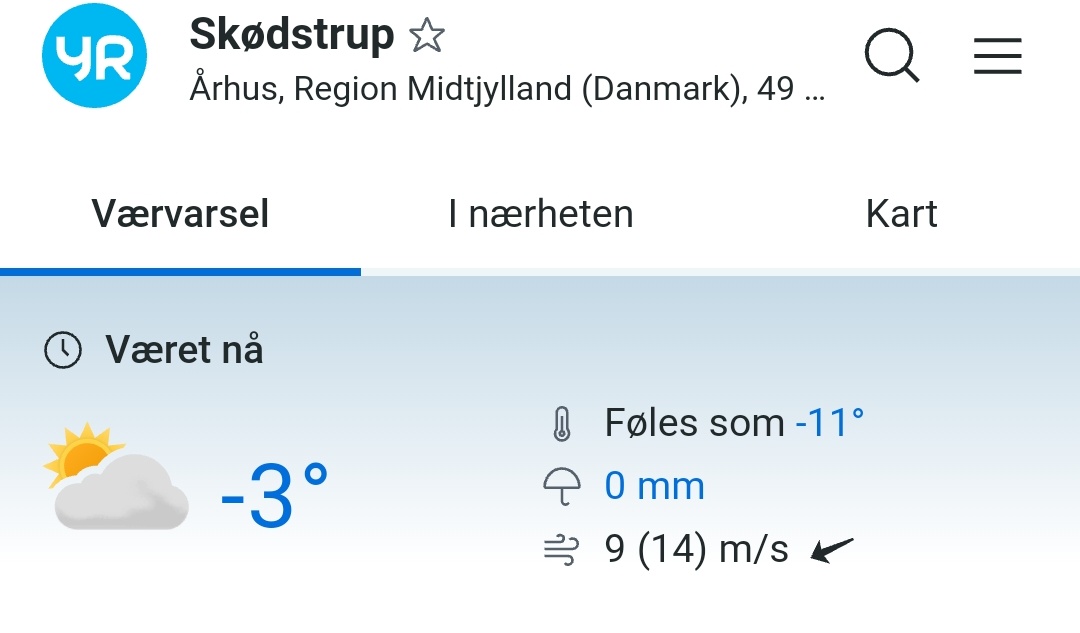Screen dimensions: 1080x633
Task: Click the 9 (14) m/s wind speed
Action: (696, 549)
